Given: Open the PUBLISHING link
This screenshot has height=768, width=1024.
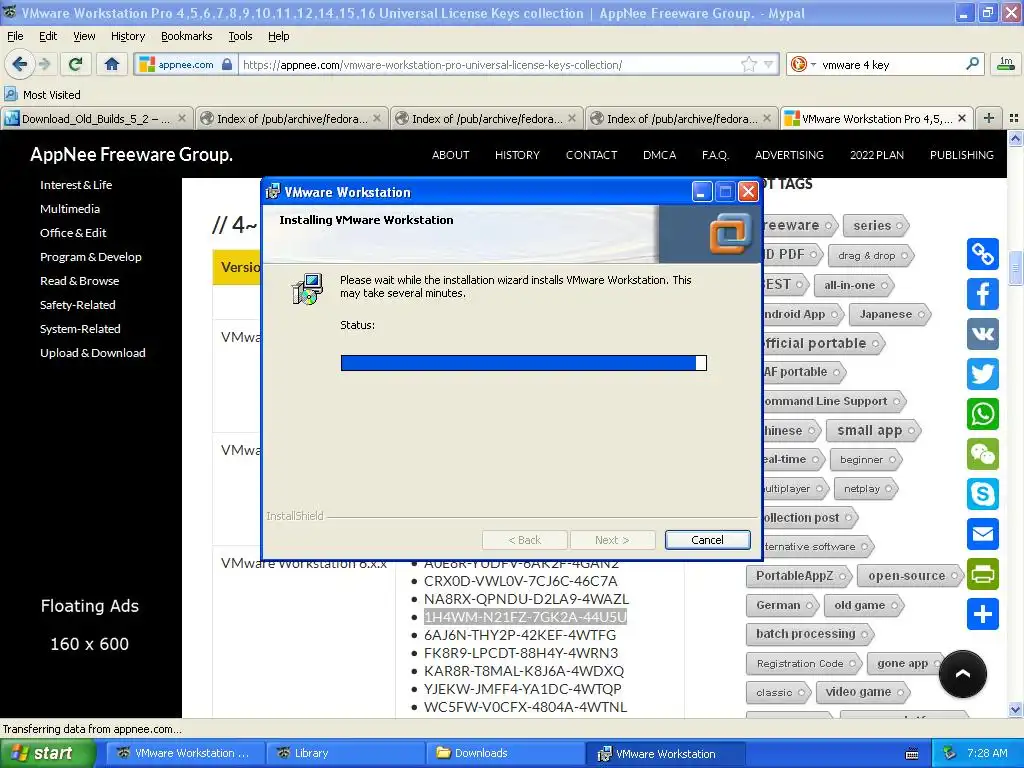Looking at the screenshot, I should (961, 155).
